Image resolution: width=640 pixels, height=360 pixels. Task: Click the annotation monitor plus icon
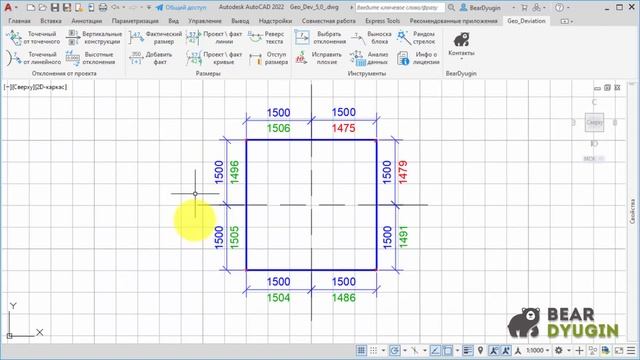579,350
